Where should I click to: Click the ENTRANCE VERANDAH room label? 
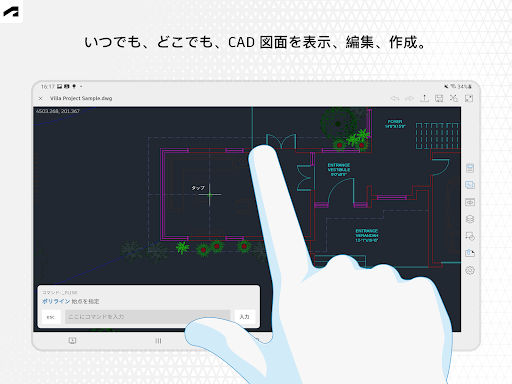367,235
